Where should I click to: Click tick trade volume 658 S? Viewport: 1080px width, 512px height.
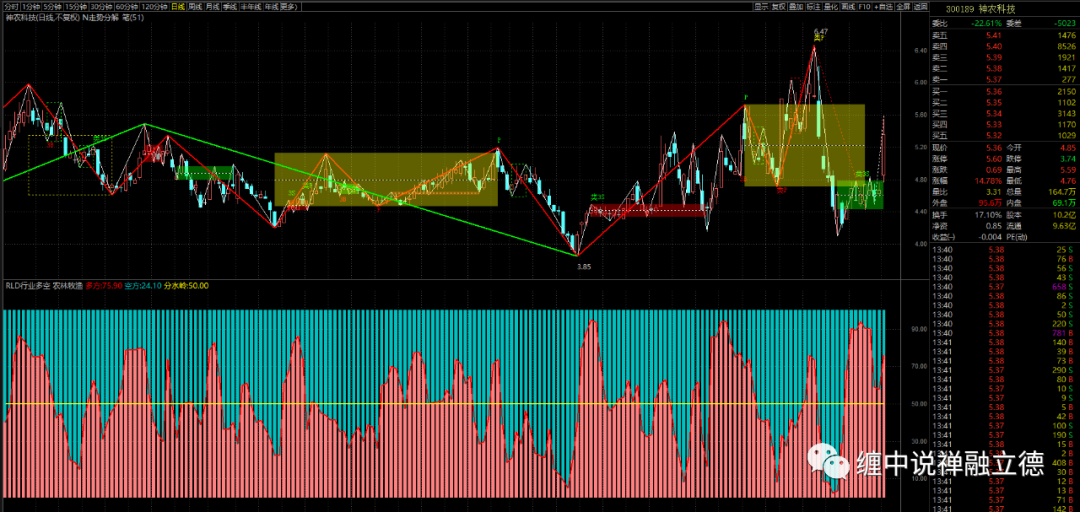pyautogui.click(x=1063, y=286)
